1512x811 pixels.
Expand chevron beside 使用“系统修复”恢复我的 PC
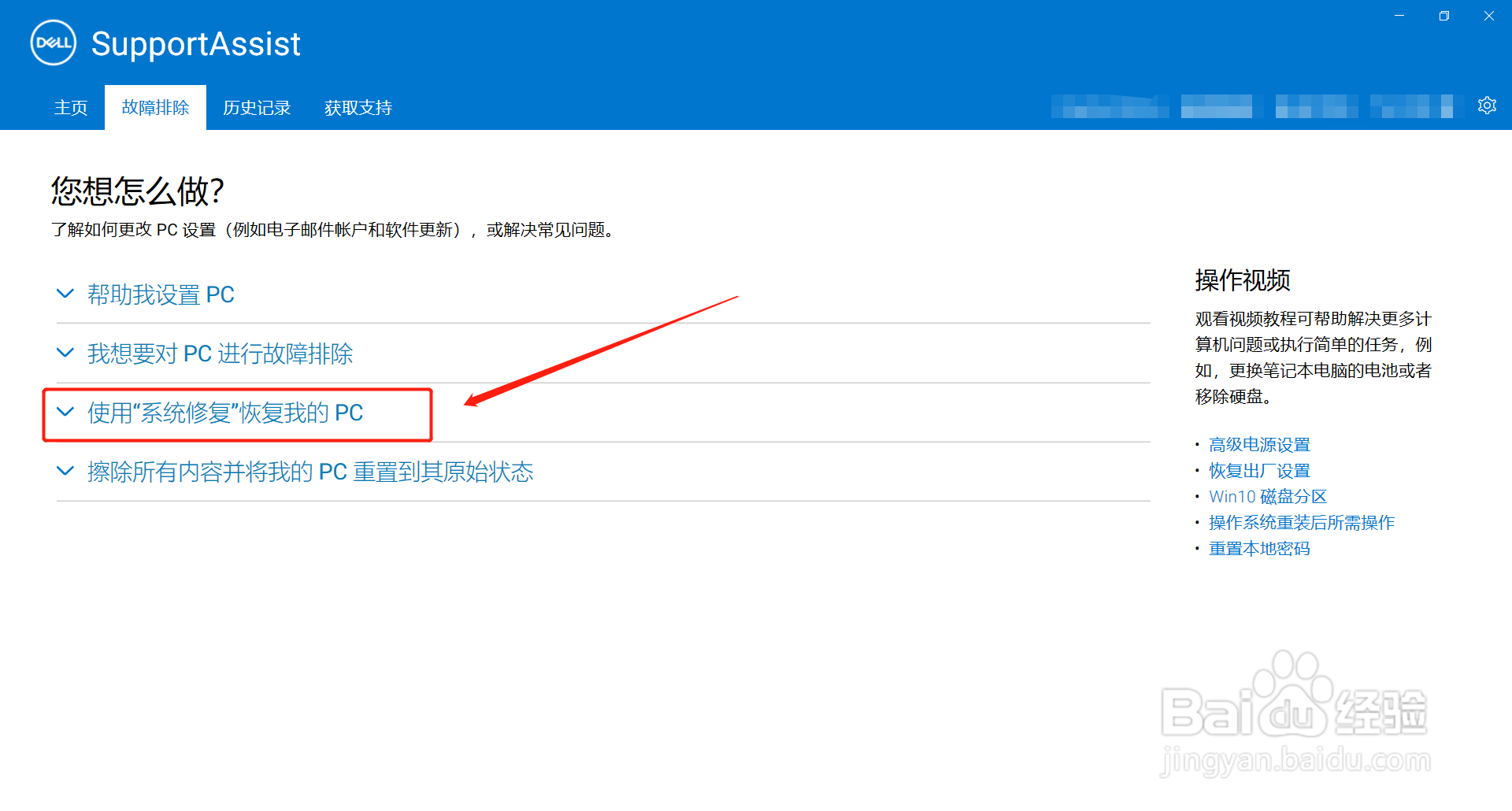pos(65,412)
